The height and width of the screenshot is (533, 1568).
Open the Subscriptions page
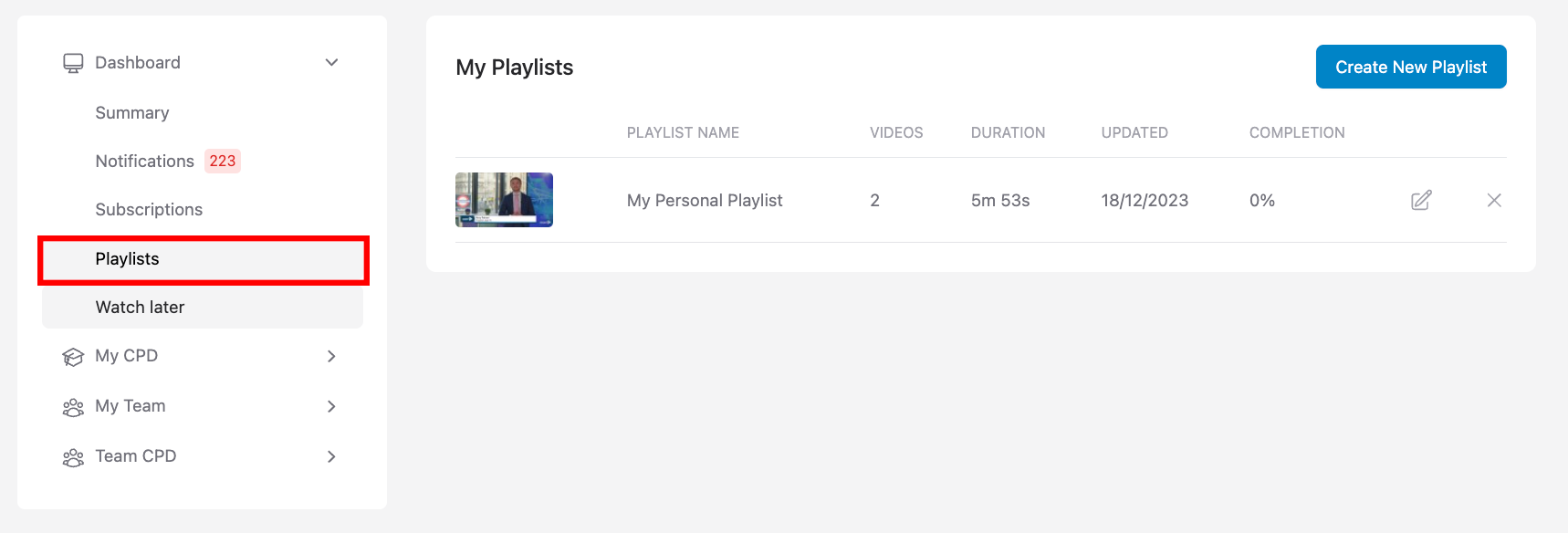click(149, 209)
